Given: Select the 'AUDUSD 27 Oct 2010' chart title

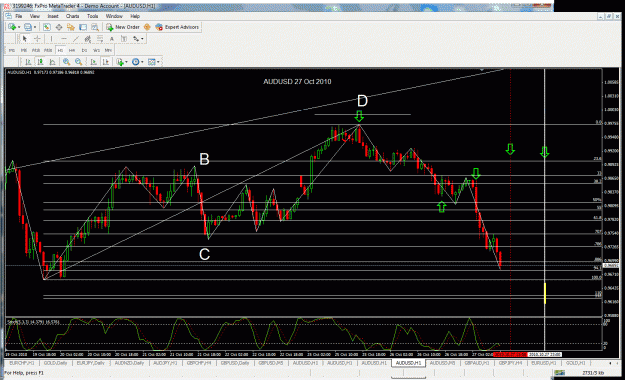Looking at the screenshot, I should pyautogui.click(x=297, y=81).
